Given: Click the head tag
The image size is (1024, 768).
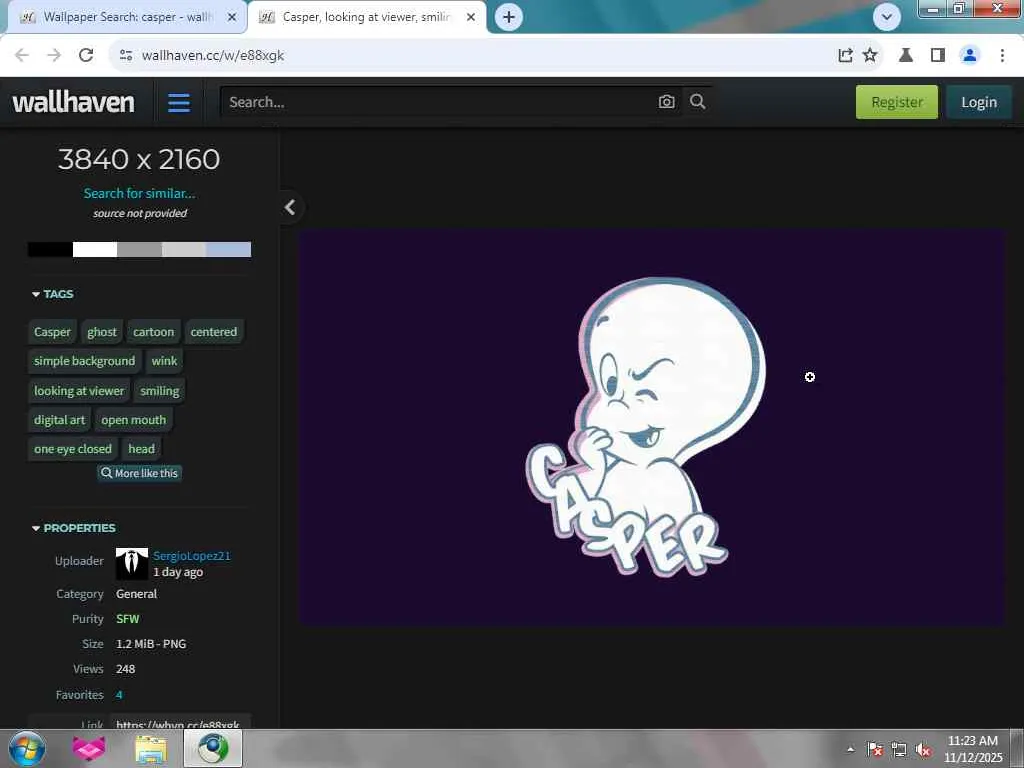Looking at the screenshot, I should (x=141, y=449).
